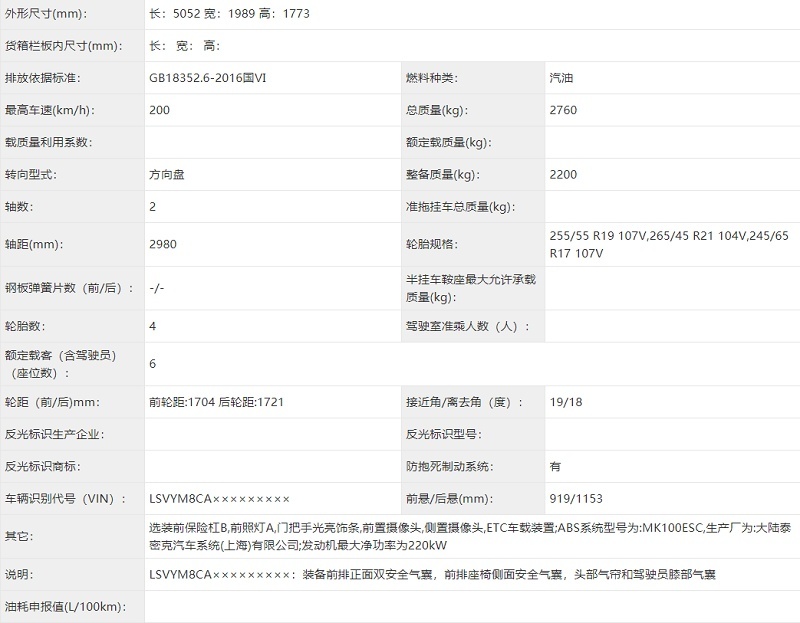Click the 油耗申报值(L/100km) label
The height and width of the screenshot is (623, 800).
(x=66, y=607)
